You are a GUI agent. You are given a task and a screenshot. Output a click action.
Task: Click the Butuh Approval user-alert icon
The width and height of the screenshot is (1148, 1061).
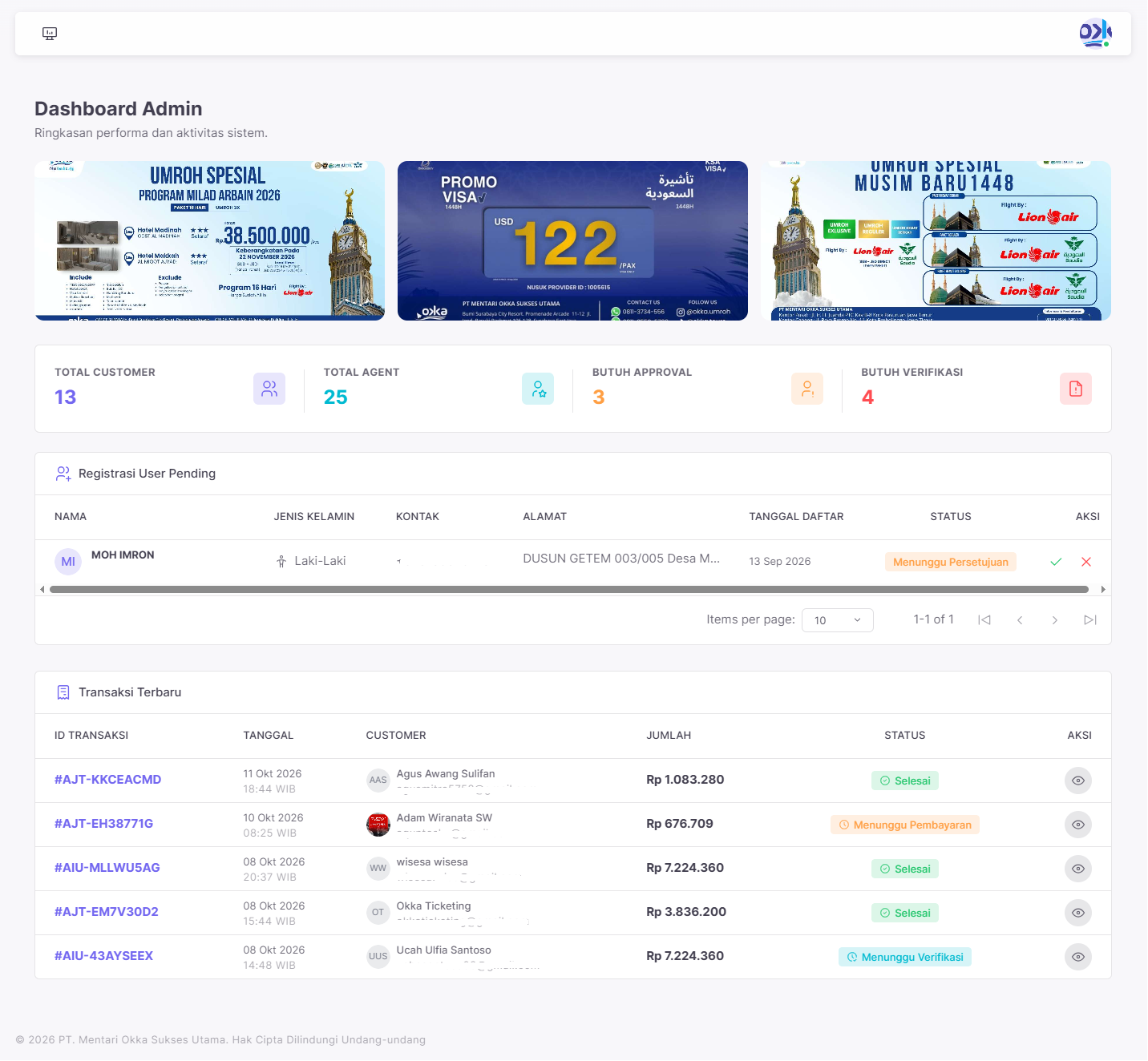[x=807, y=389]
